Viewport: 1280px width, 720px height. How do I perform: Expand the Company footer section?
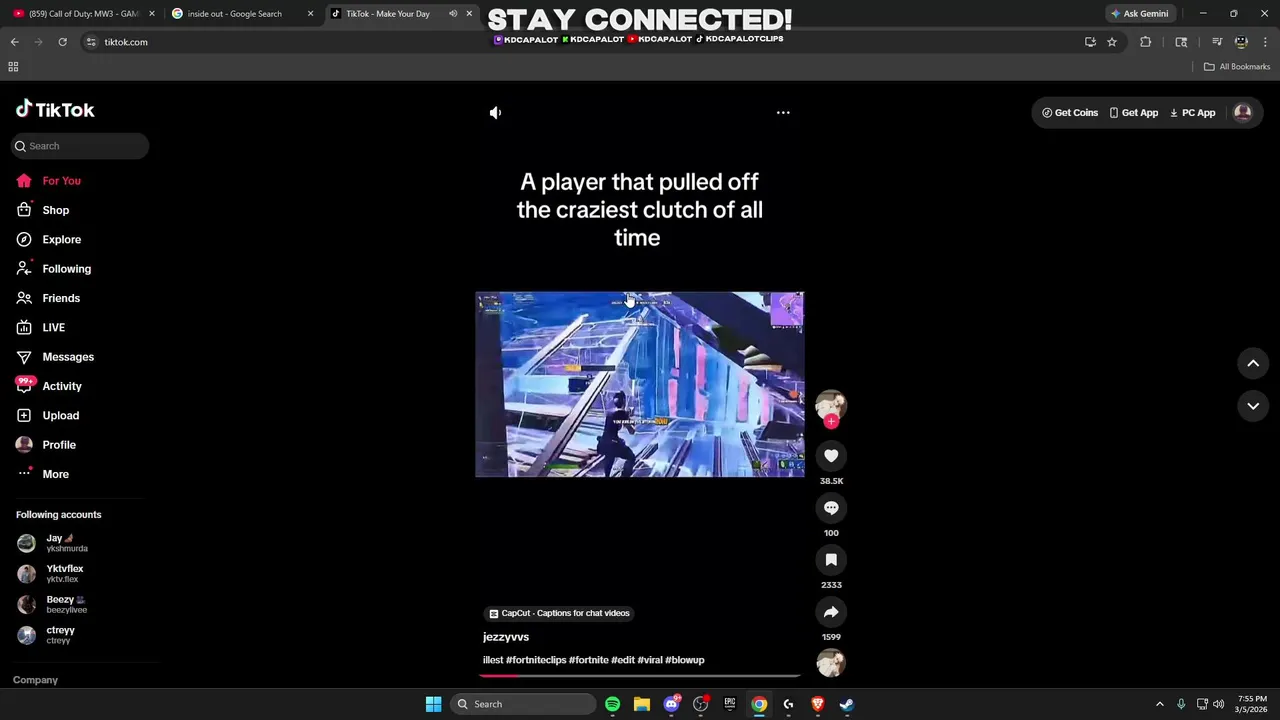click(35, 680)
